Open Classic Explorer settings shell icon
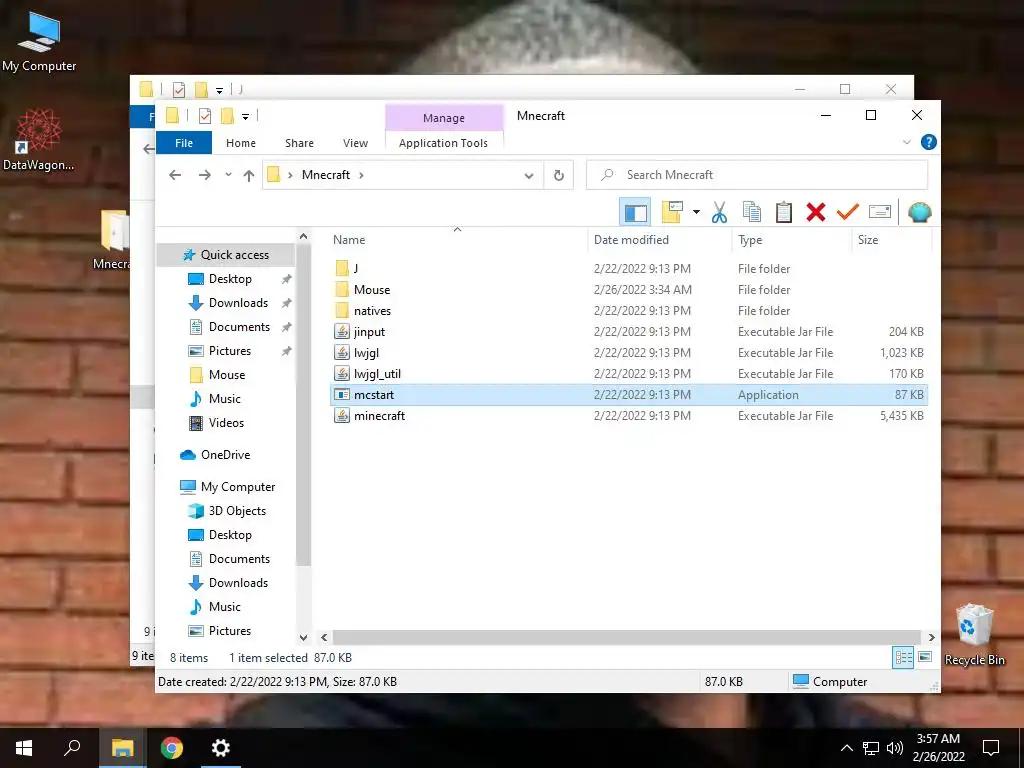 (x=920, y=212)
